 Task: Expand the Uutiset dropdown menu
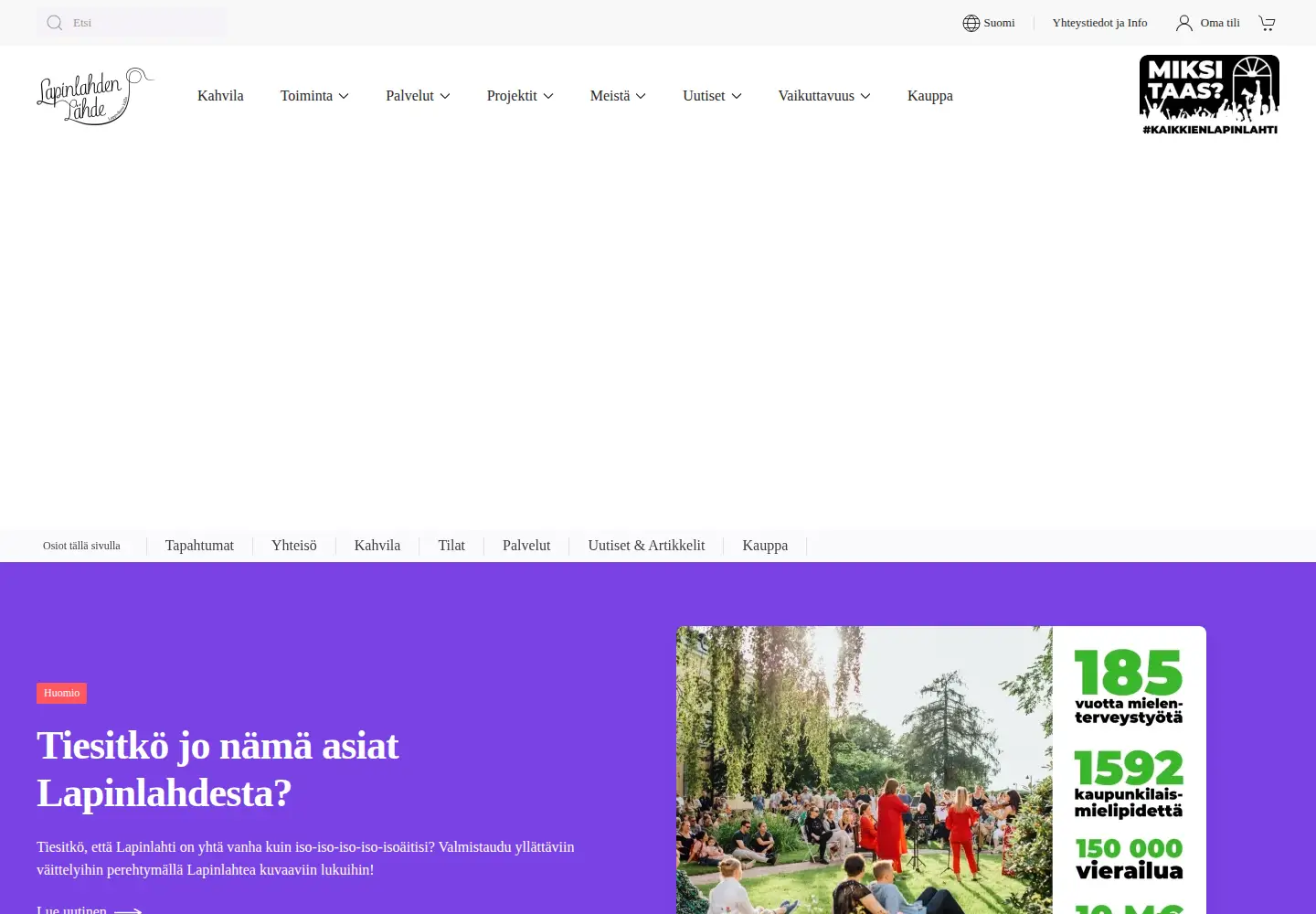coord(712,95)
